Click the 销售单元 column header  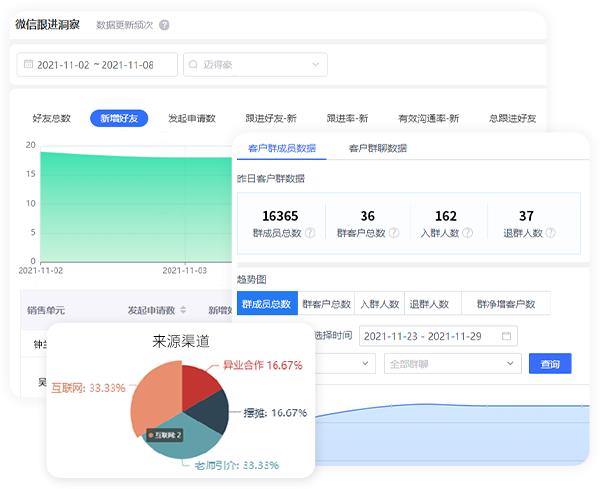pos(46,310)
